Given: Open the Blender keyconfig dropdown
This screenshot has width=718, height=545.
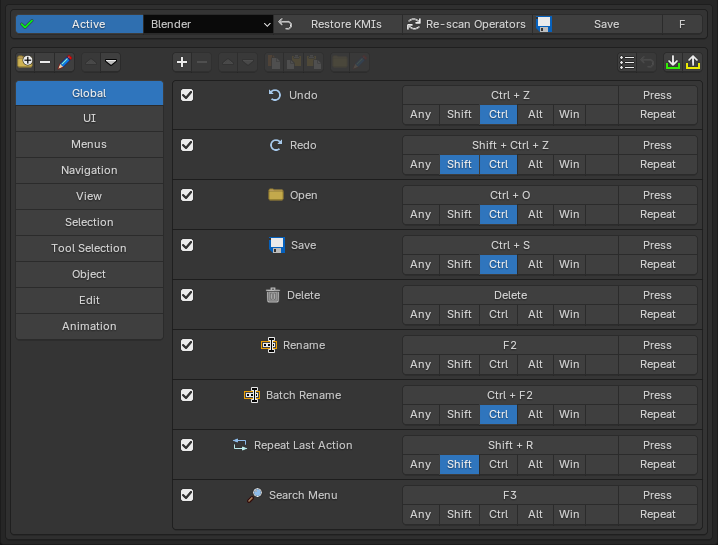Looking at the screenshot, I should [208, 24].
